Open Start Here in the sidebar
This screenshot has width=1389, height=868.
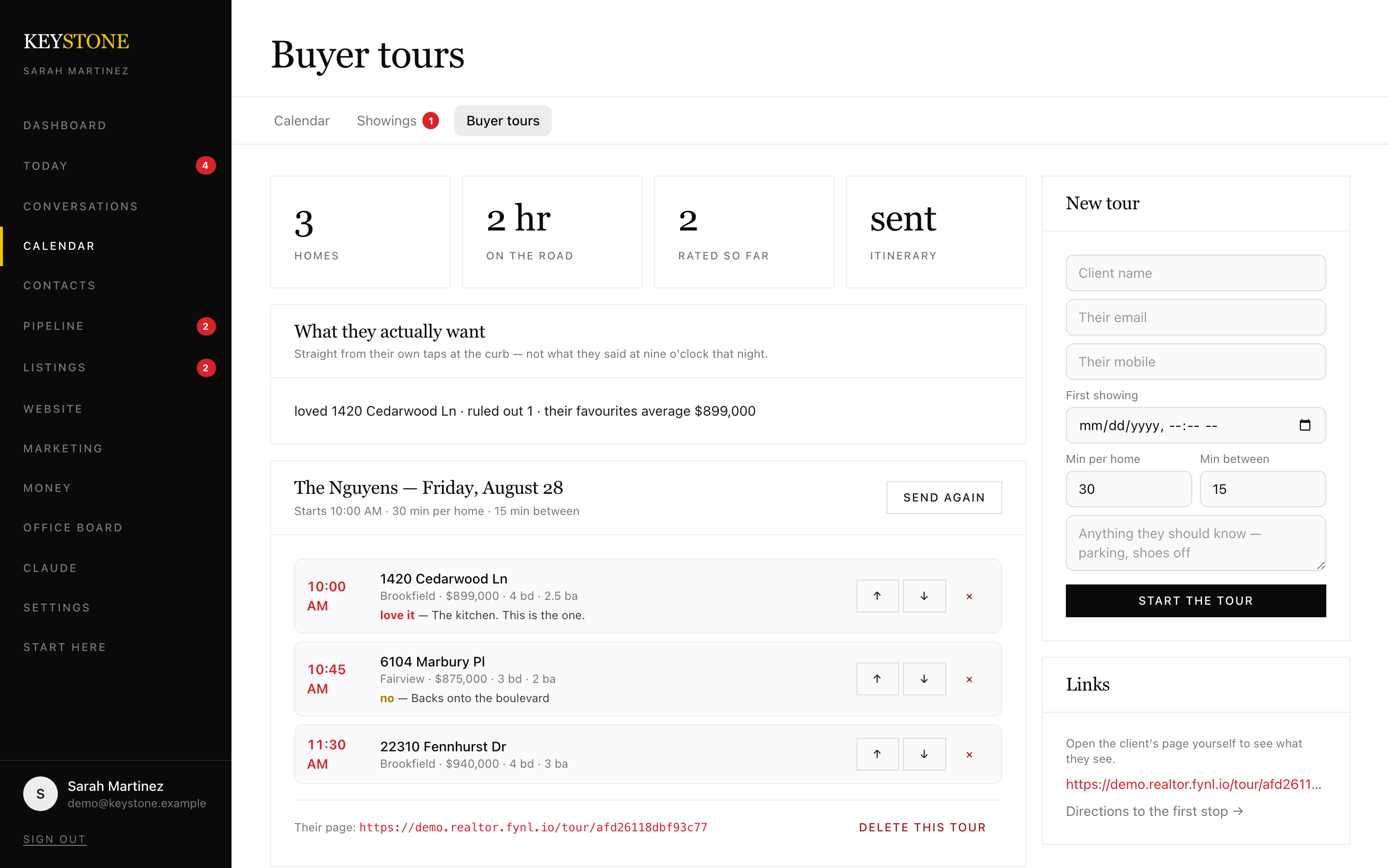click(x=116, y=647)
